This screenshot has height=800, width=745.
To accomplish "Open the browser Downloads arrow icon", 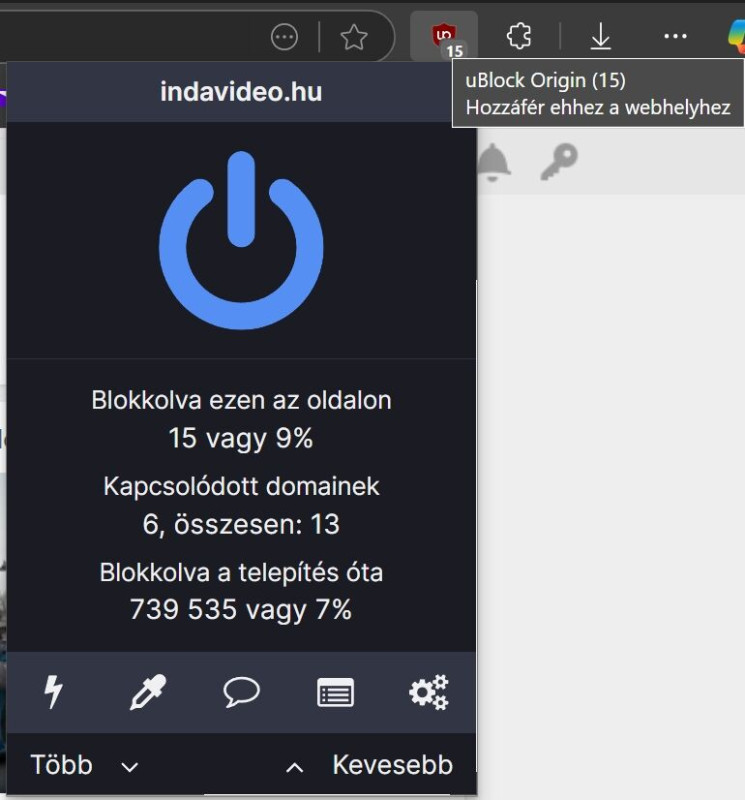I will [601, 37].
